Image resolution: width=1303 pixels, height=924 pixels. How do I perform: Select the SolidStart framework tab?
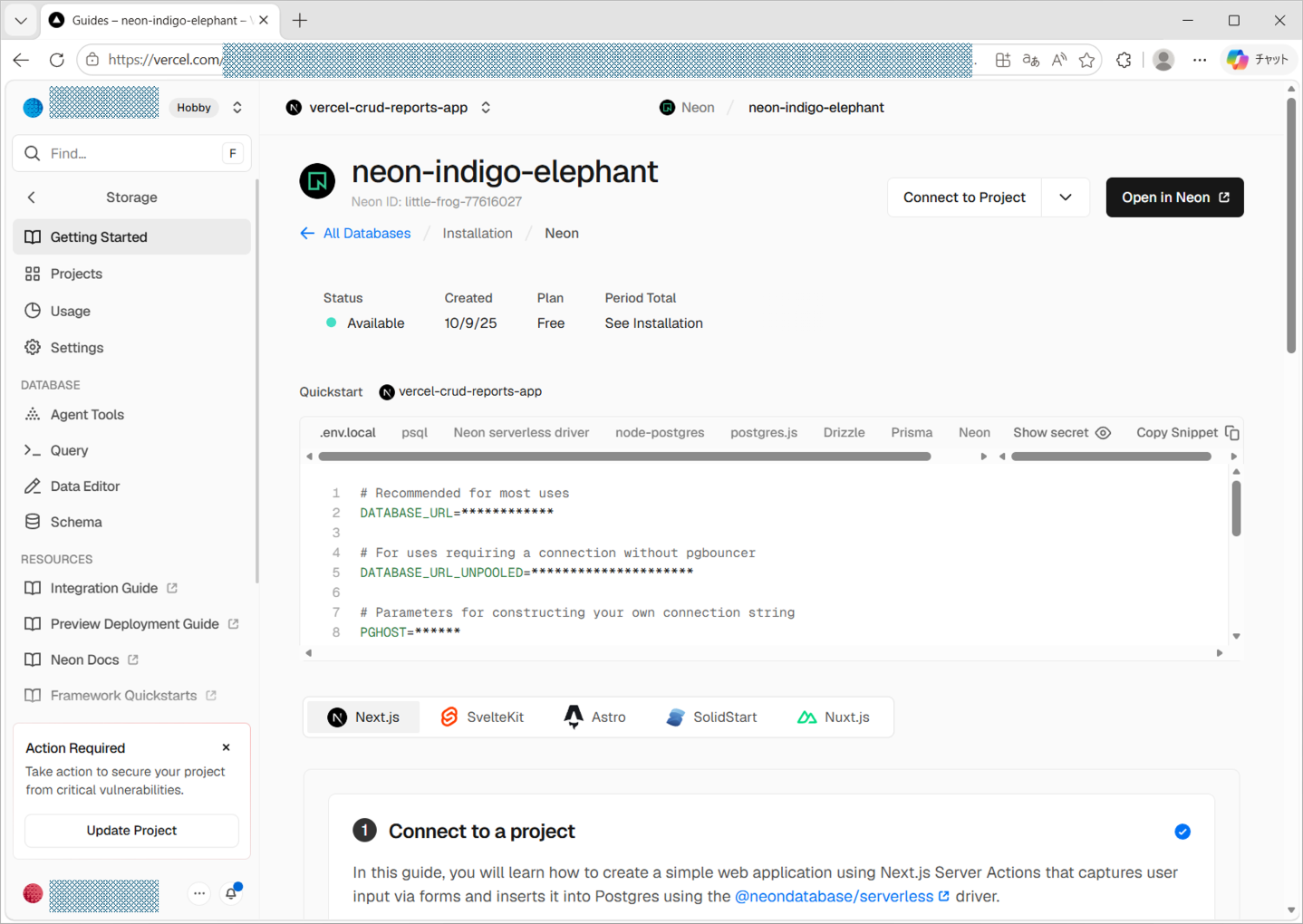tap(711, 717)
